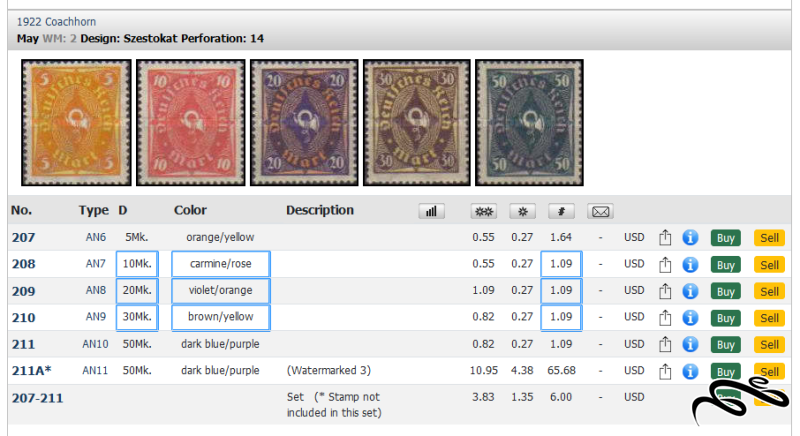800x436 pixels.
Task: Open the 20 Mark violet stamp image
Action: pos(304,122)
